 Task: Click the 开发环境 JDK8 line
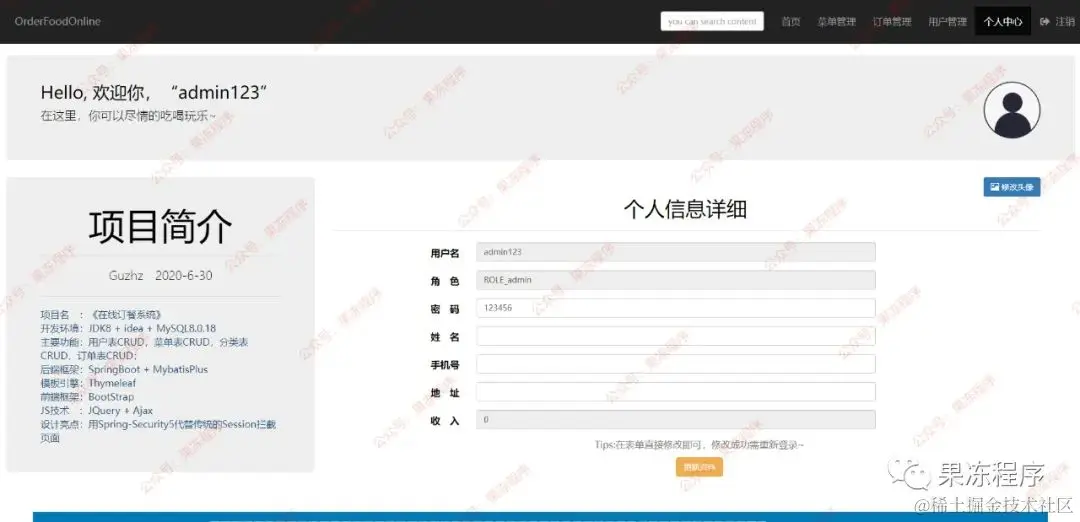(128, 328)
